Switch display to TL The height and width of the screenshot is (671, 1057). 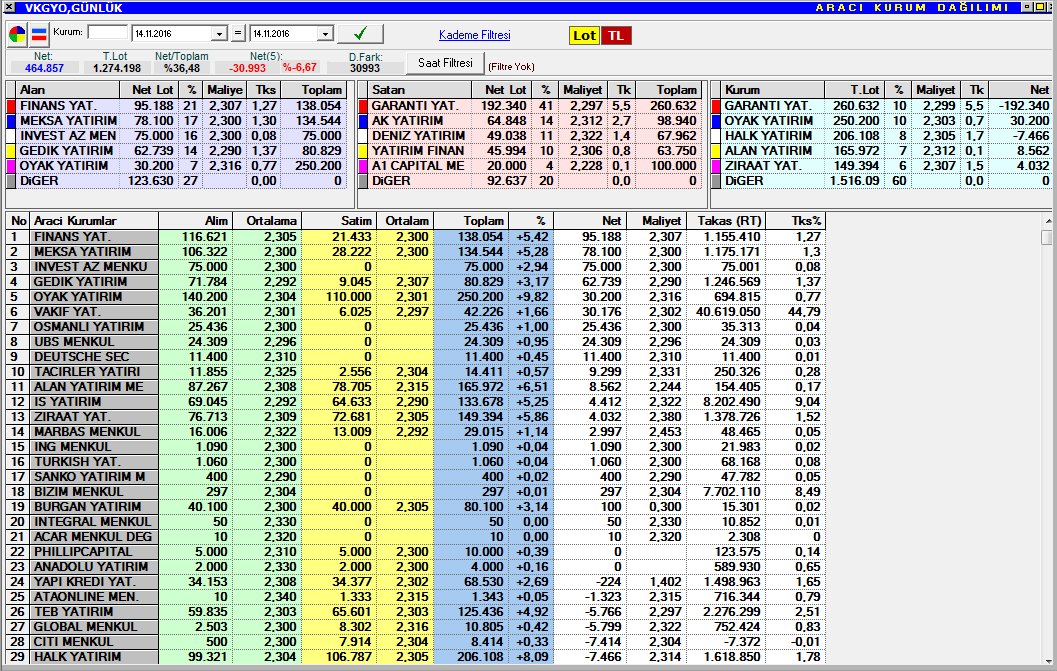616,36
